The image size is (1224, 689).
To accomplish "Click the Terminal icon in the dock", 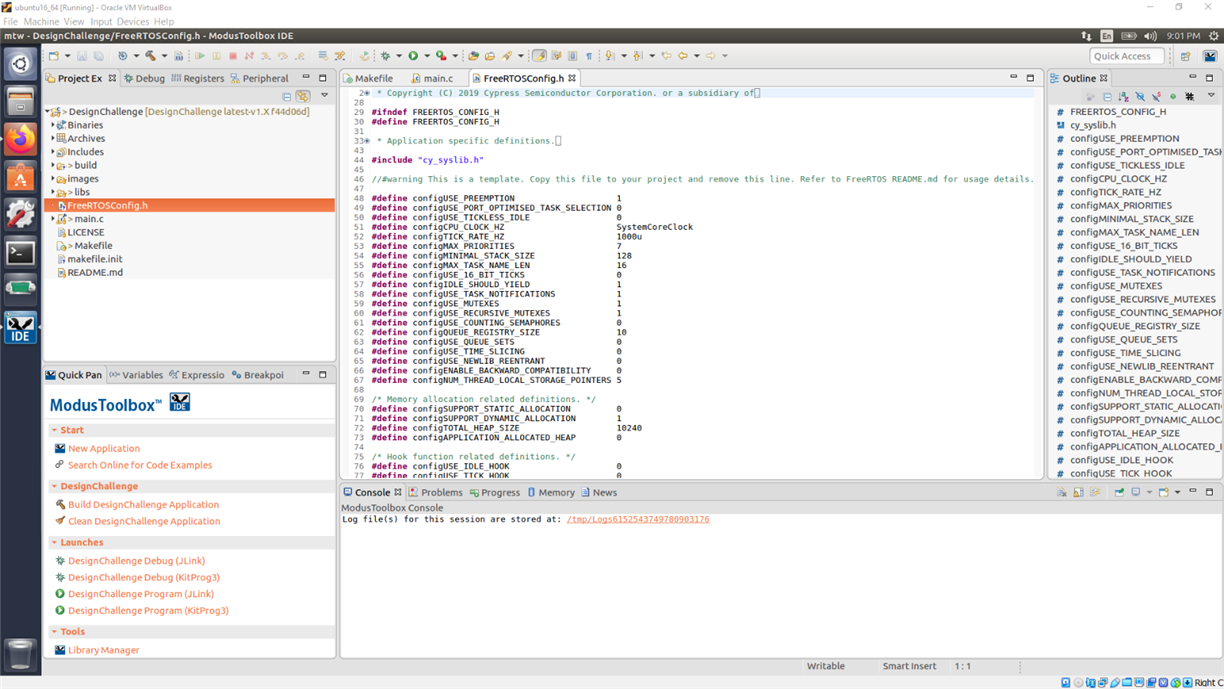I will 20,253.
